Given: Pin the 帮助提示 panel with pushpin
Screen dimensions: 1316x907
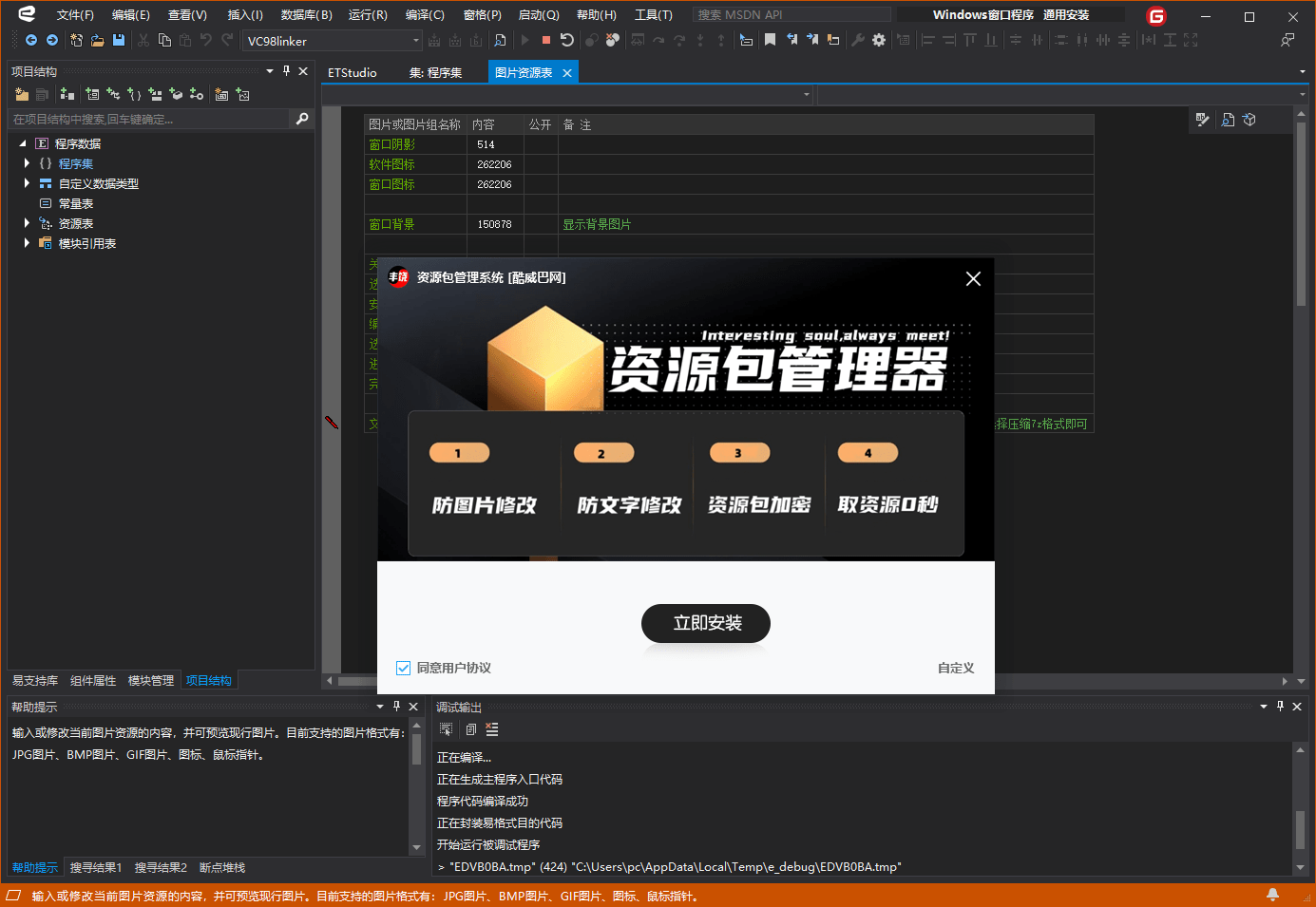Looking at the screenshot, I should click(x=396, y=707).
